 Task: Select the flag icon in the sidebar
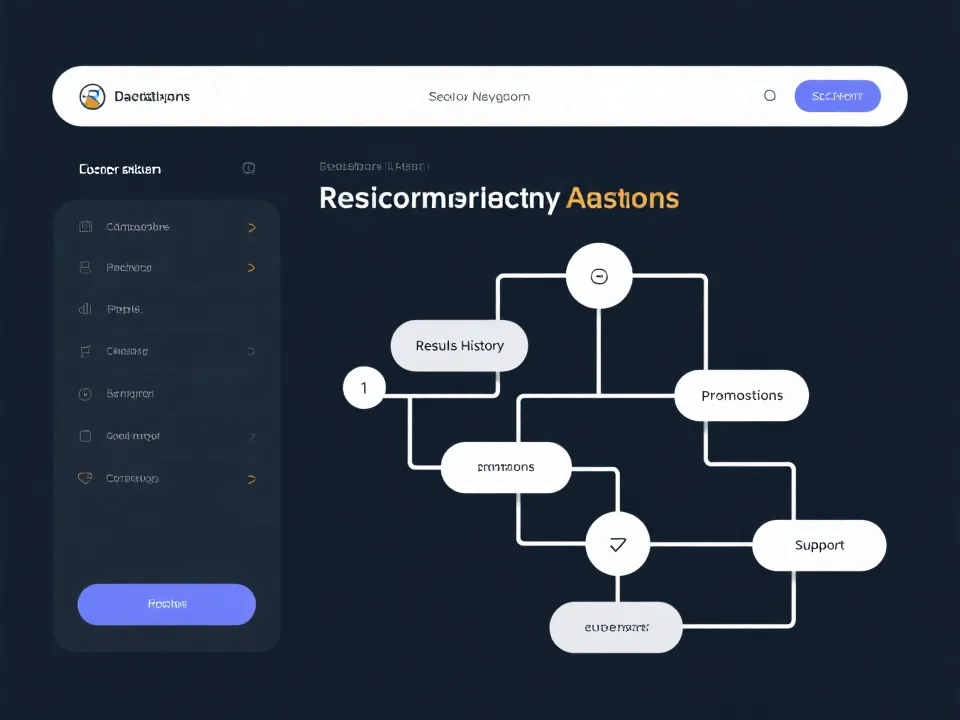85,351
